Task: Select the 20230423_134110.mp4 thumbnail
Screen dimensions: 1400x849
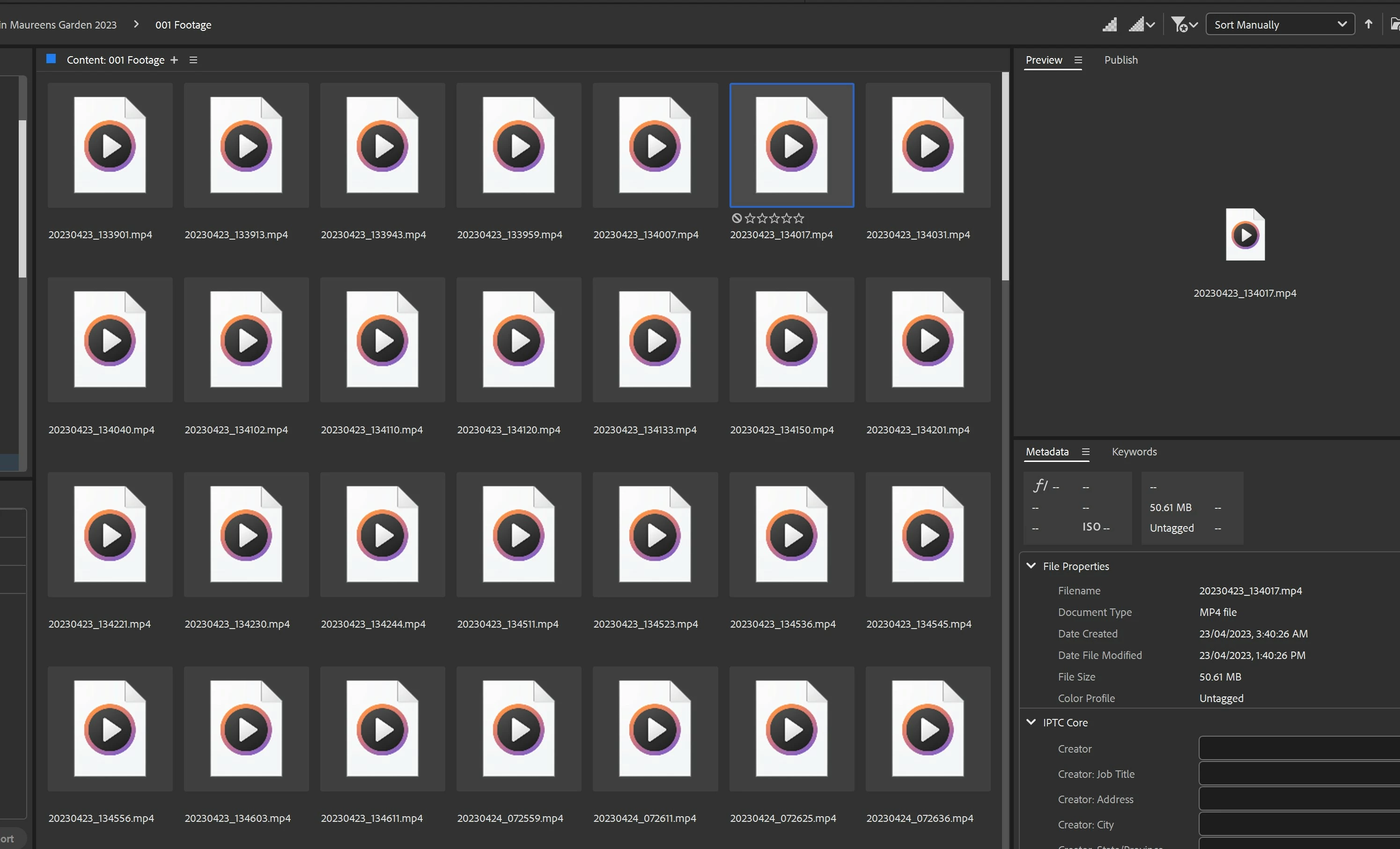Action: pos(382,340)
